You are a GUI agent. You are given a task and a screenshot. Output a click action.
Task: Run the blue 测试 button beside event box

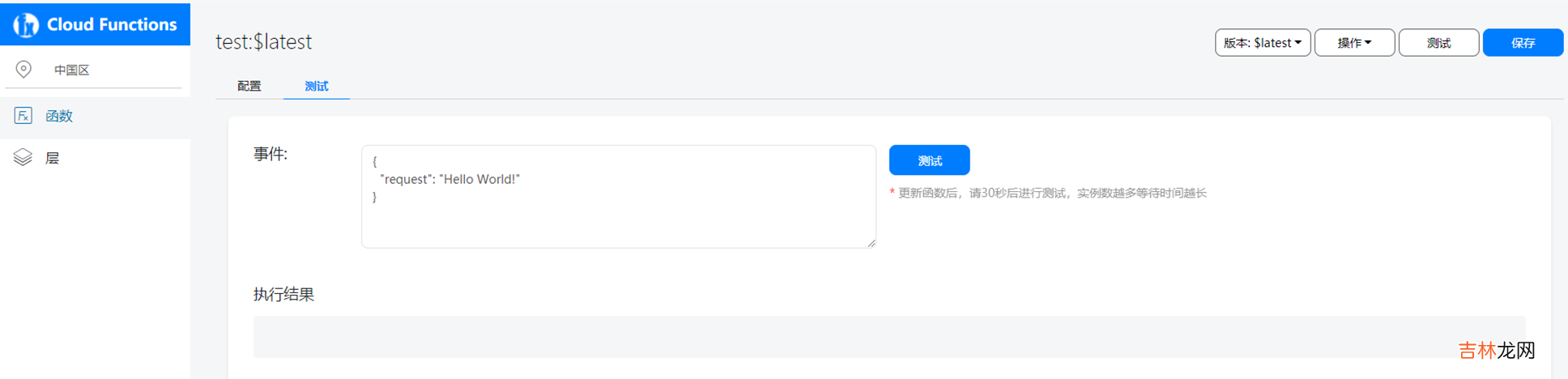pyautogui.click(x=929, y=160)
